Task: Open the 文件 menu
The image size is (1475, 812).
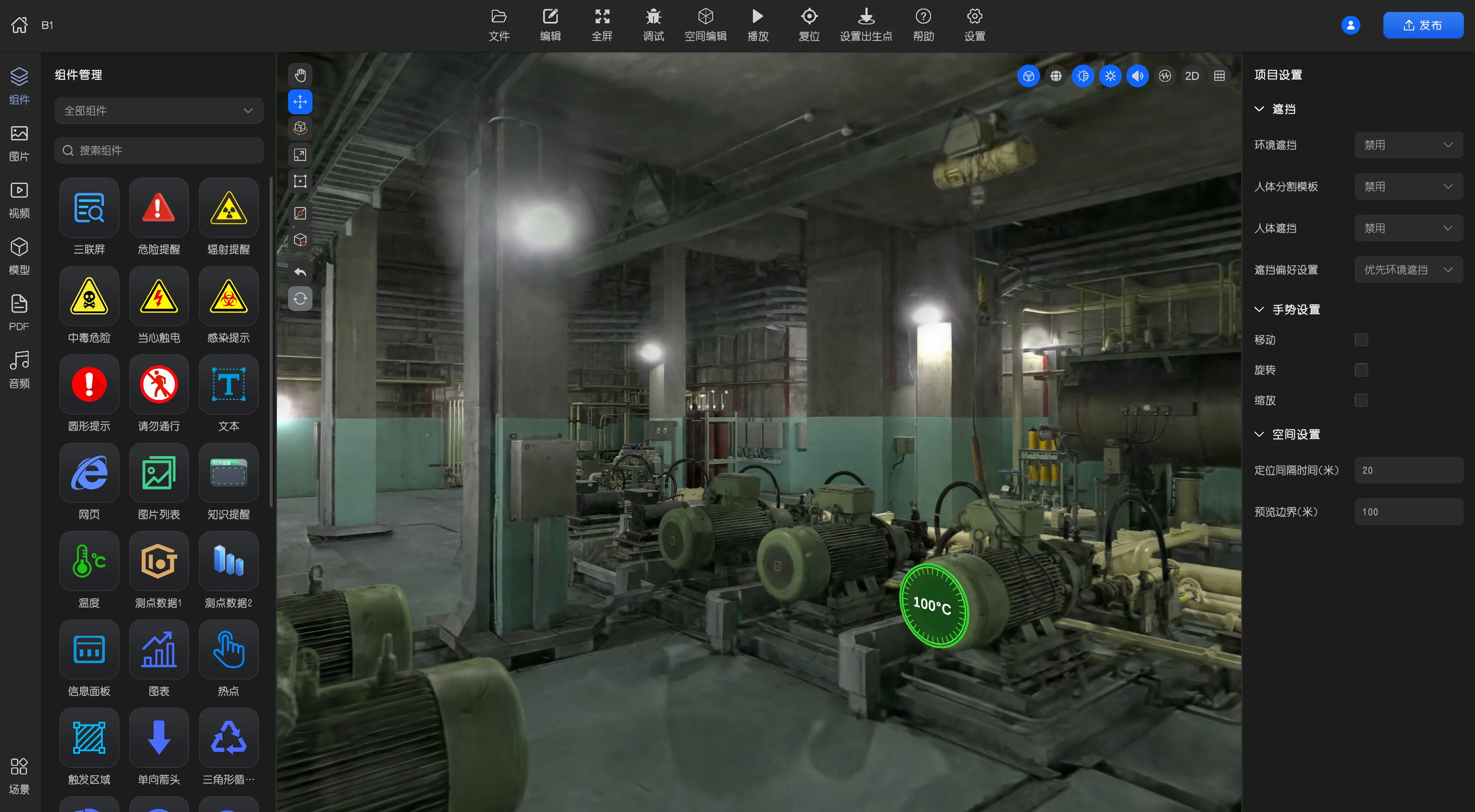Action: tap(499, 25)
